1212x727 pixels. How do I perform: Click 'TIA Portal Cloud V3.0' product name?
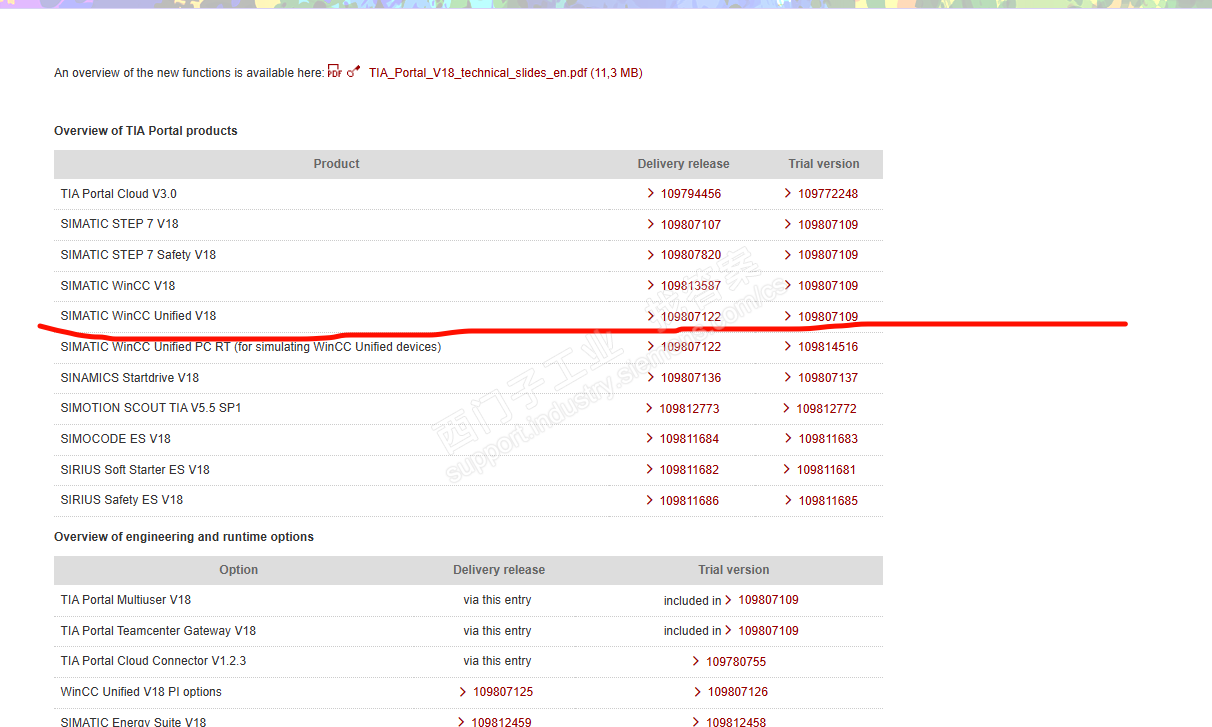pos(118,194)
